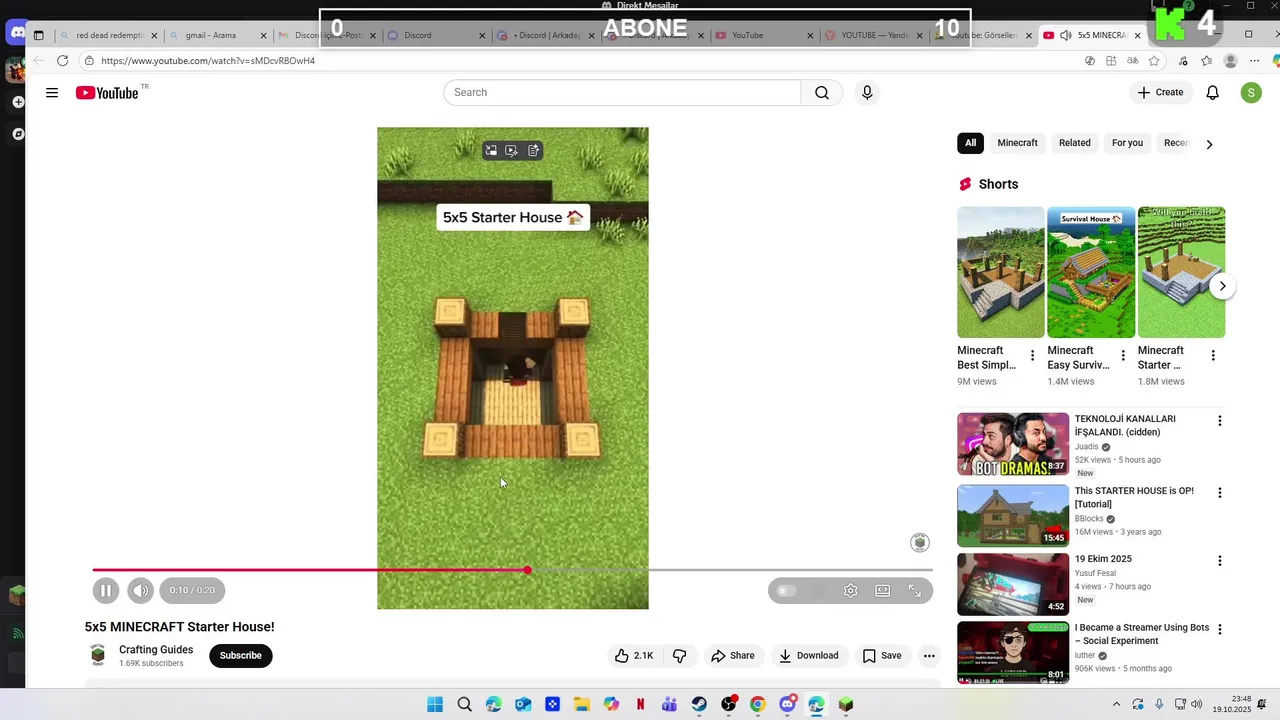The width and height of the screenshot is (1280, 720).
Task: Open Discord from the taskbar
Action: 787,705
